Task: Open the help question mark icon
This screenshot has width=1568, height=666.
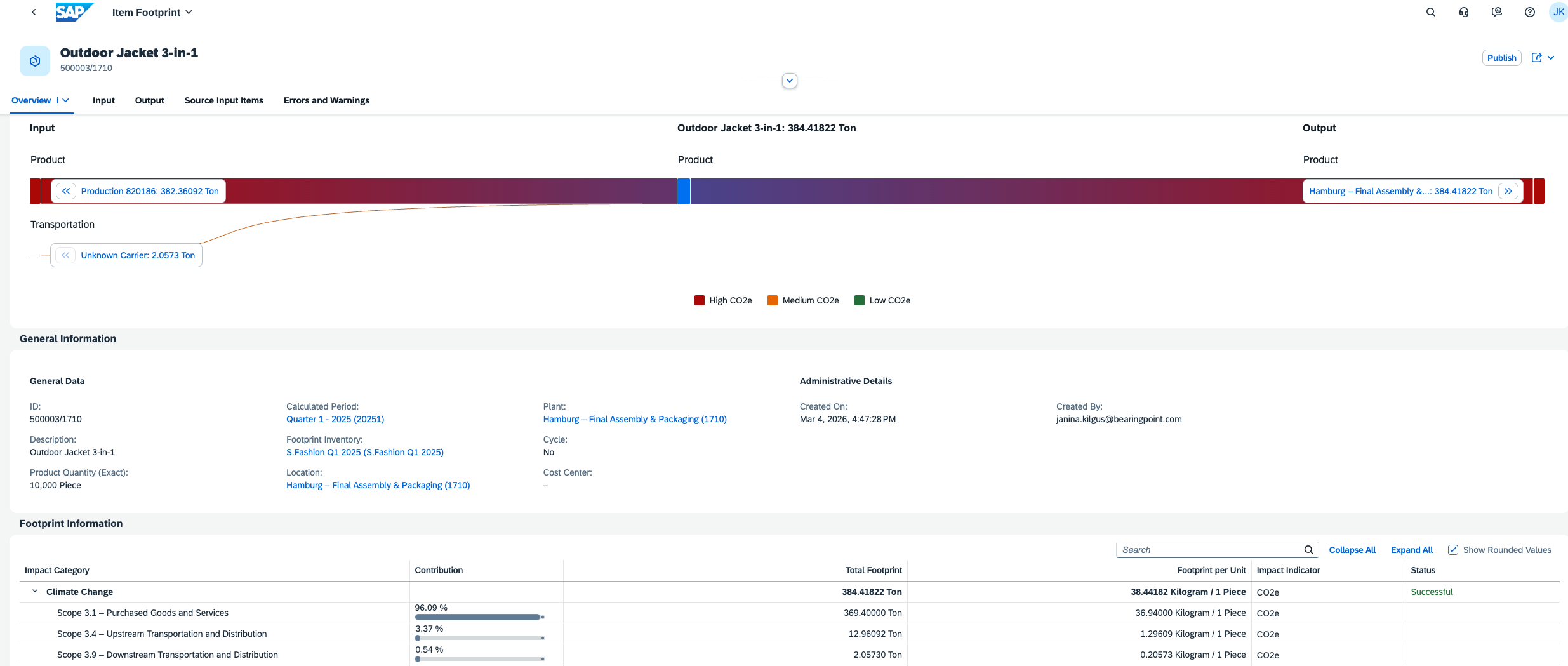Action: [x=1529, y=12]
